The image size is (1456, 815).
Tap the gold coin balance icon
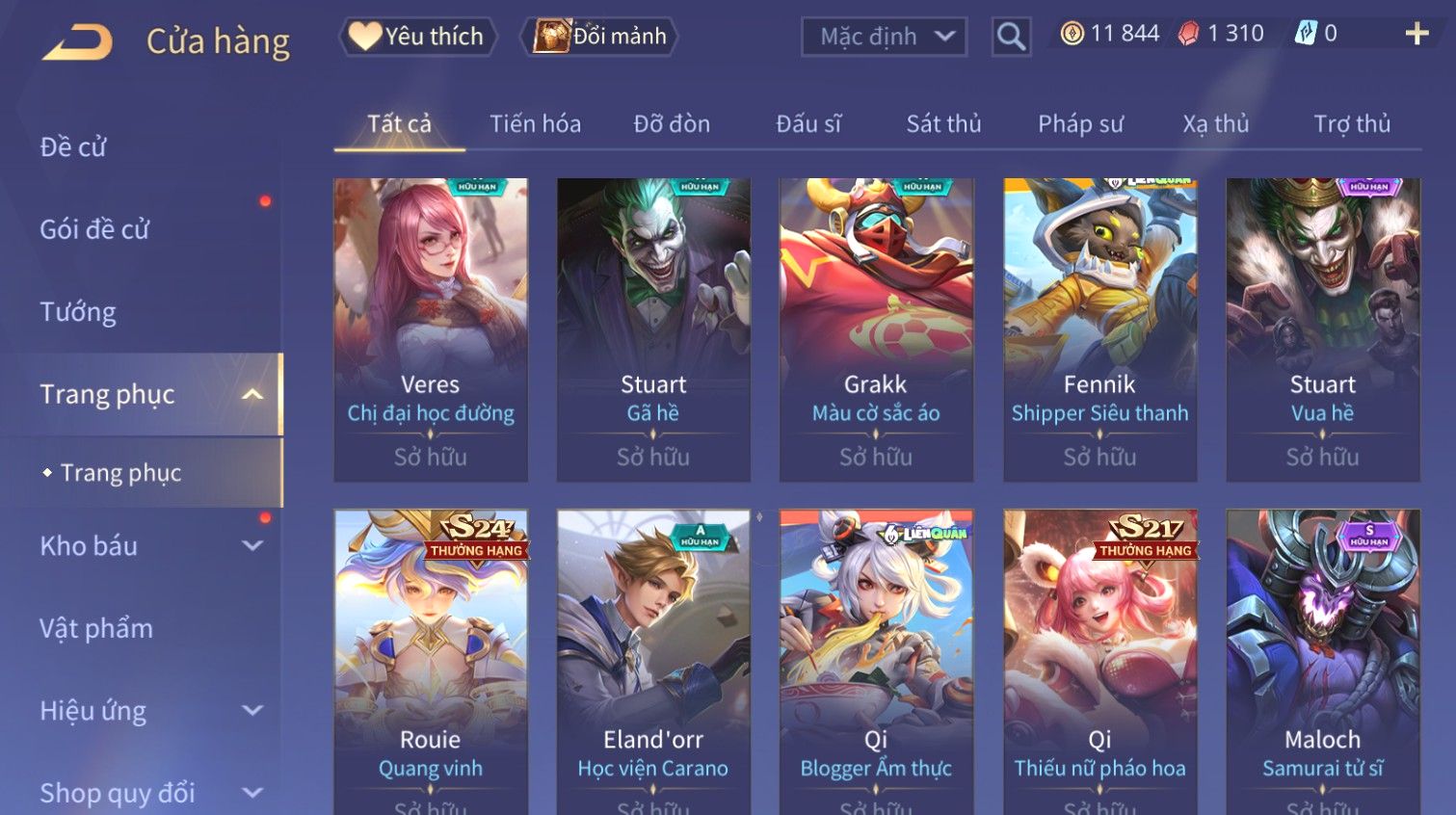(x=1072, y=34)
